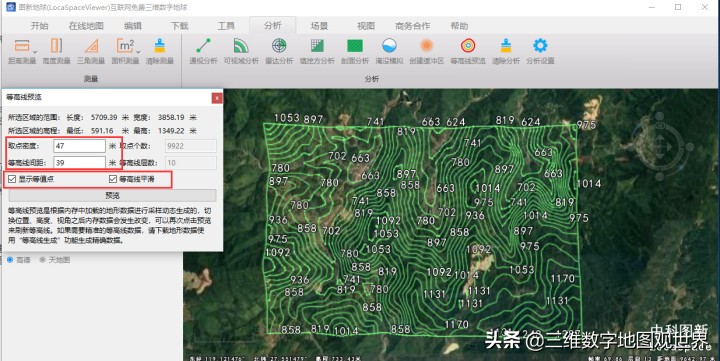
Task: Start the 可视域分析 viewshed analysis
Action: (241, 51)
